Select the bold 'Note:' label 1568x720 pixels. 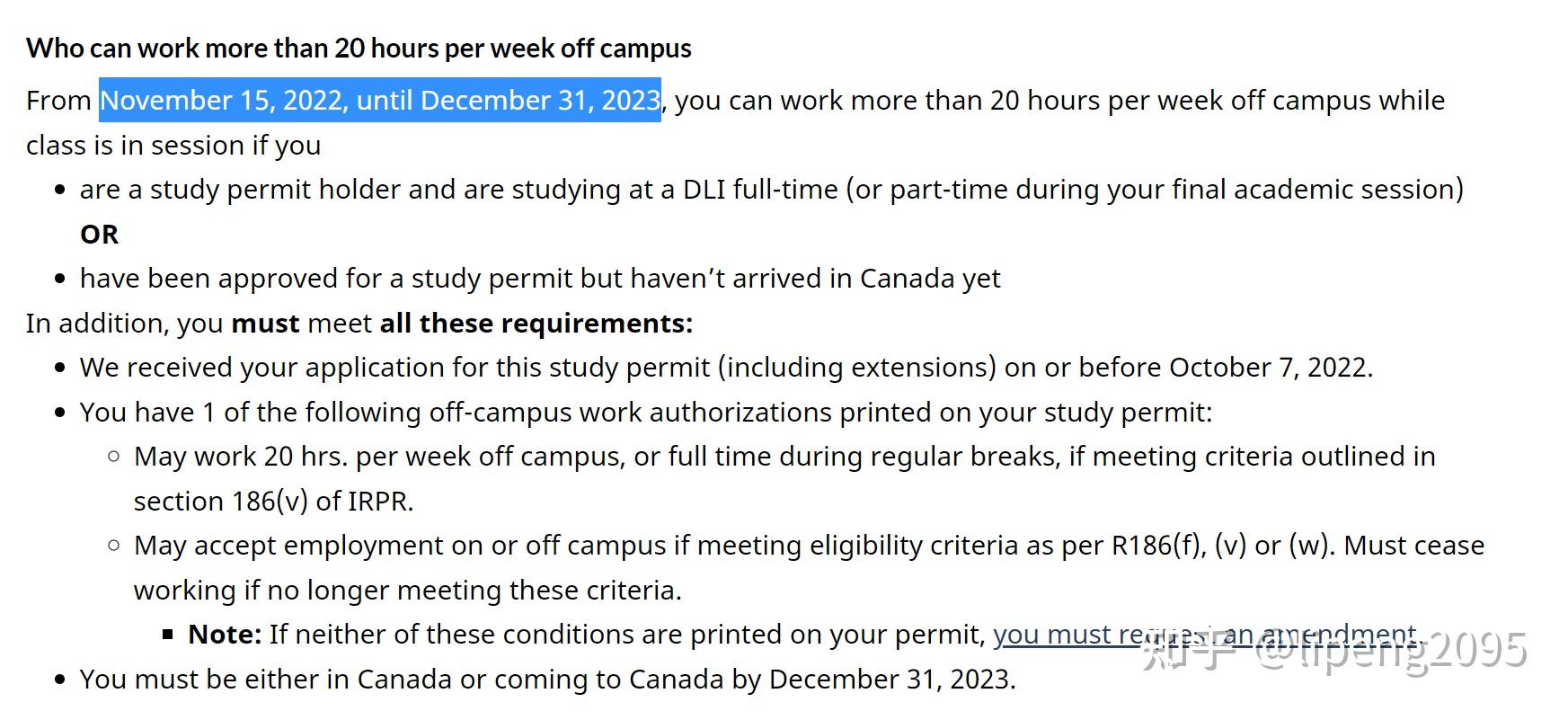[x=225, y=635]
